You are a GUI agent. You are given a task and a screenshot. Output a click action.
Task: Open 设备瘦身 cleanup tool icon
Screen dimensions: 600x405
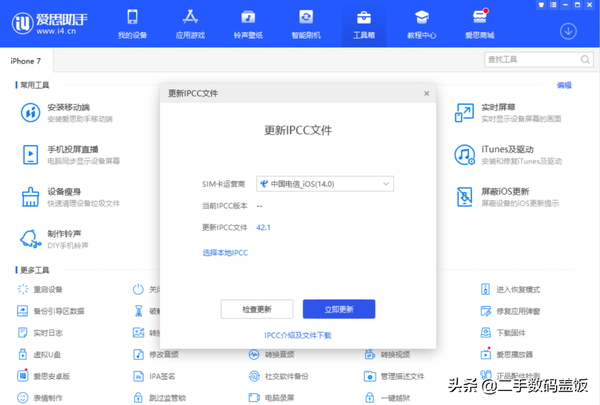coord(31,197)
